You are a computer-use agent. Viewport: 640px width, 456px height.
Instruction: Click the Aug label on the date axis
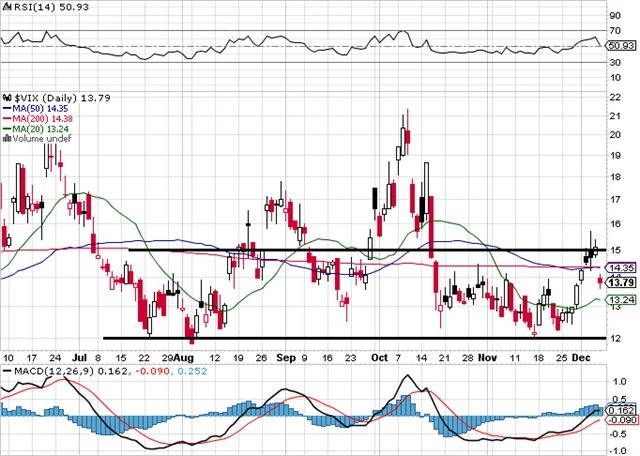[x=183, y=356]
